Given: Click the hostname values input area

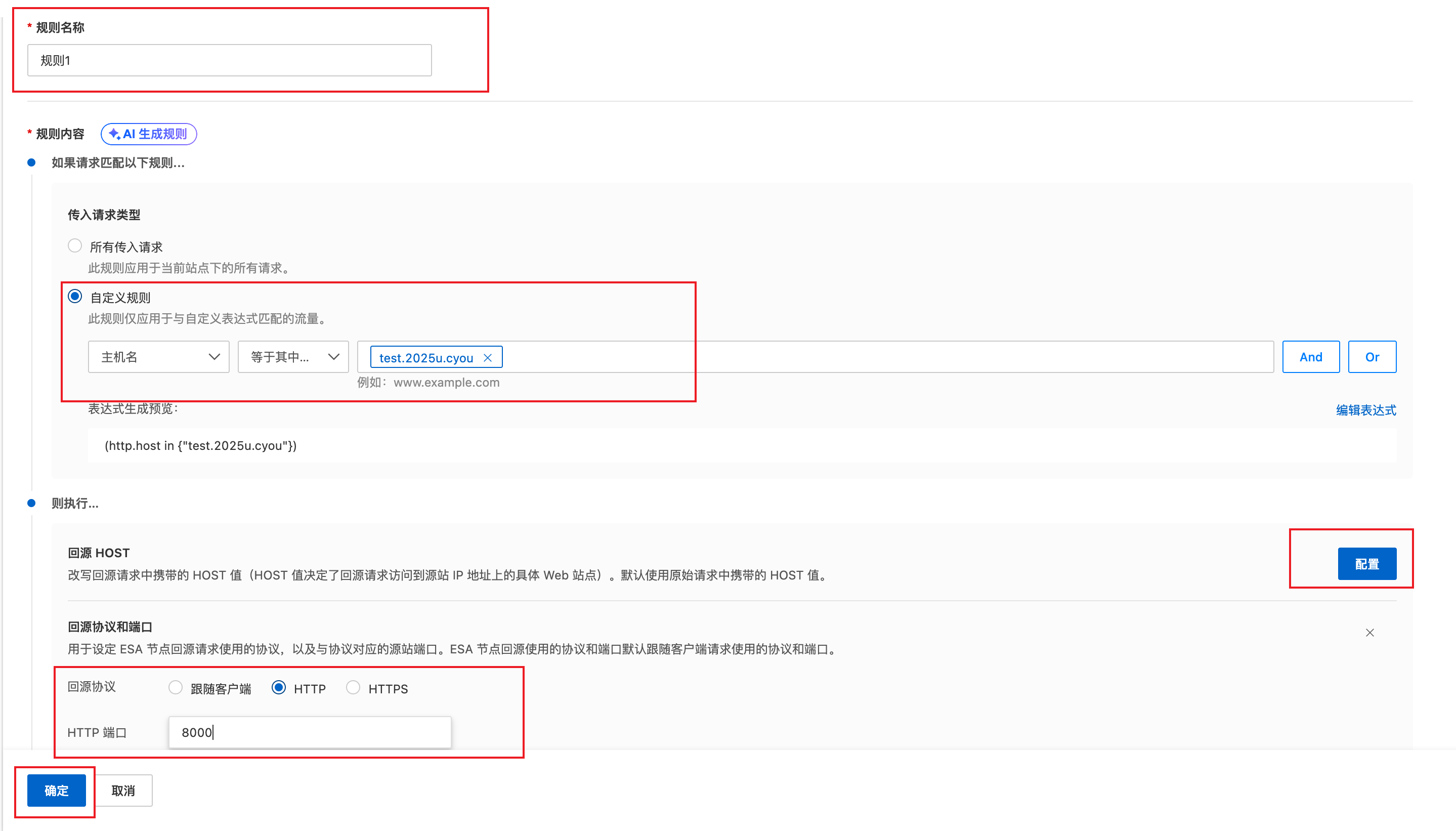Looking at the screenshot, I should coord(884,357).
